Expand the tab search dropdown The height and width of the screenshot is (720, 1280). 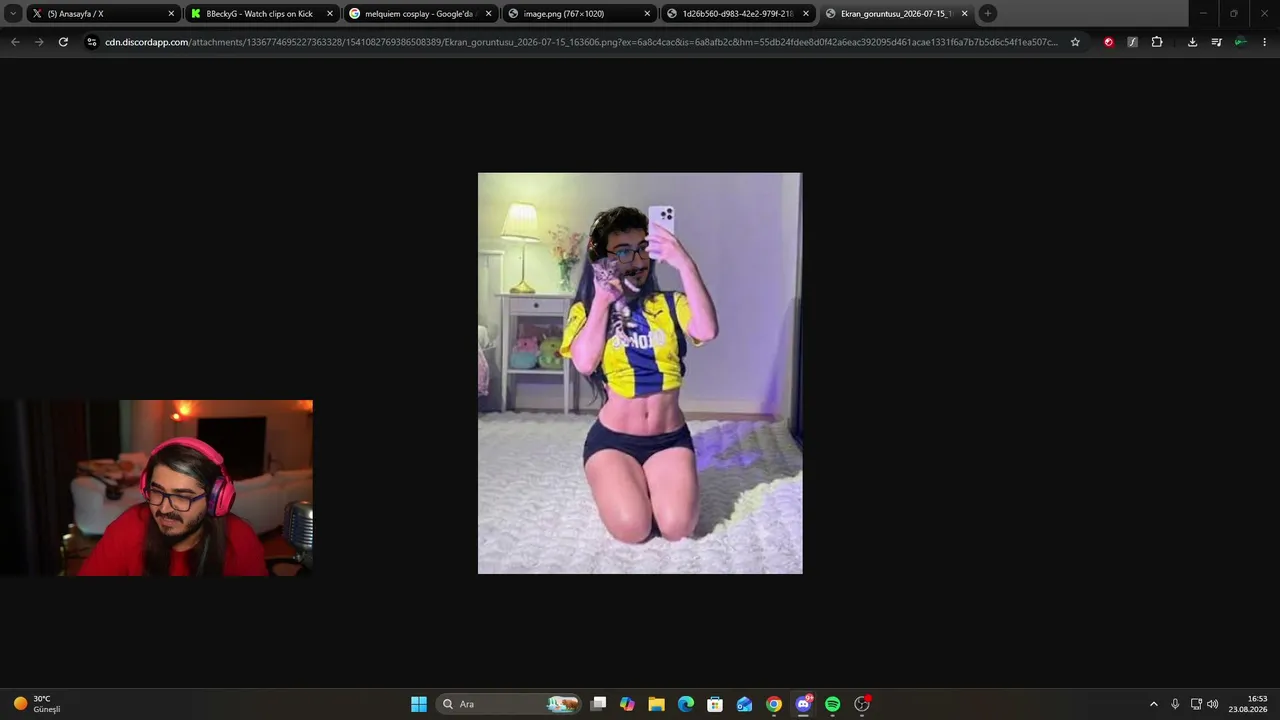[x=13, y=14]
